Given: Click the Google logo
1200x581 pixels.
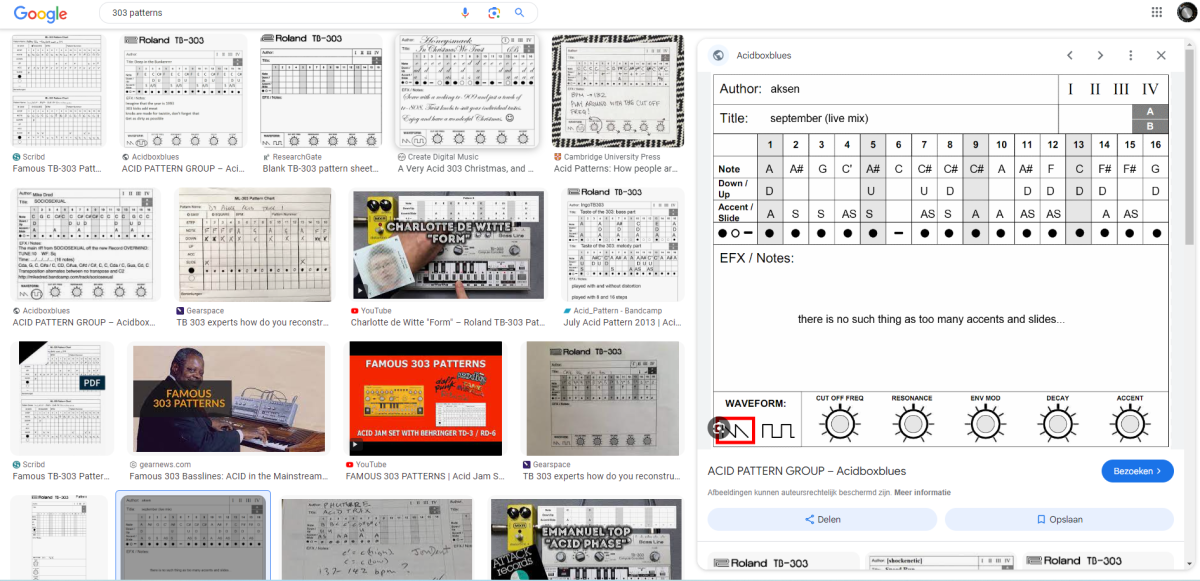Looking at the screenshot, I should [40, 14].
